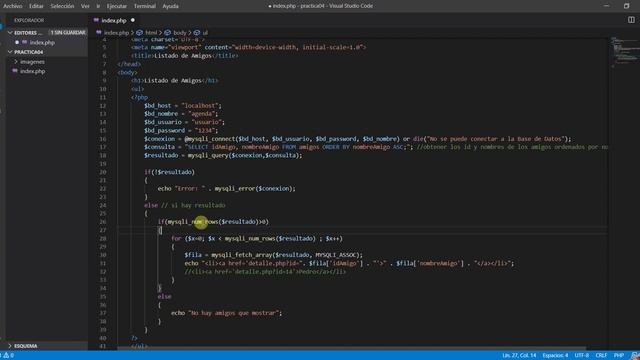Open the Ayuda menu

coord(170,6)
